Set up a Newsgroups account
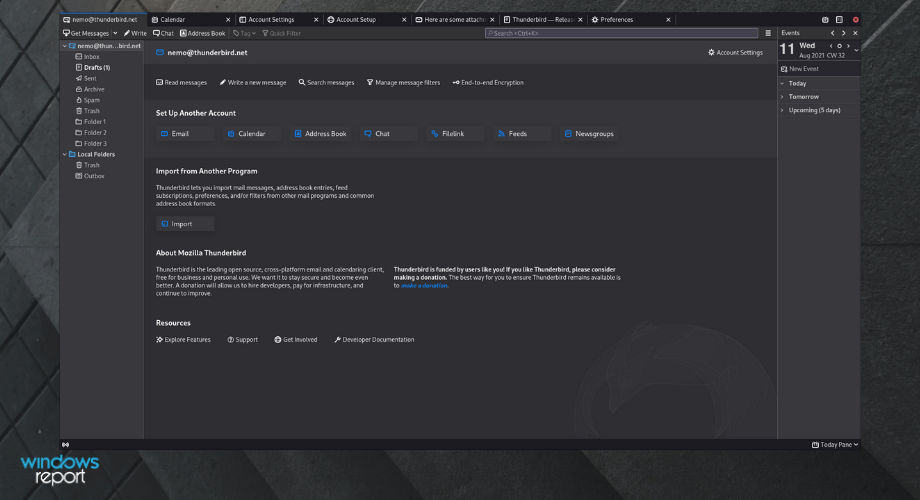The height and width of the screenshot is (500, 920). (x=589, y=134)
